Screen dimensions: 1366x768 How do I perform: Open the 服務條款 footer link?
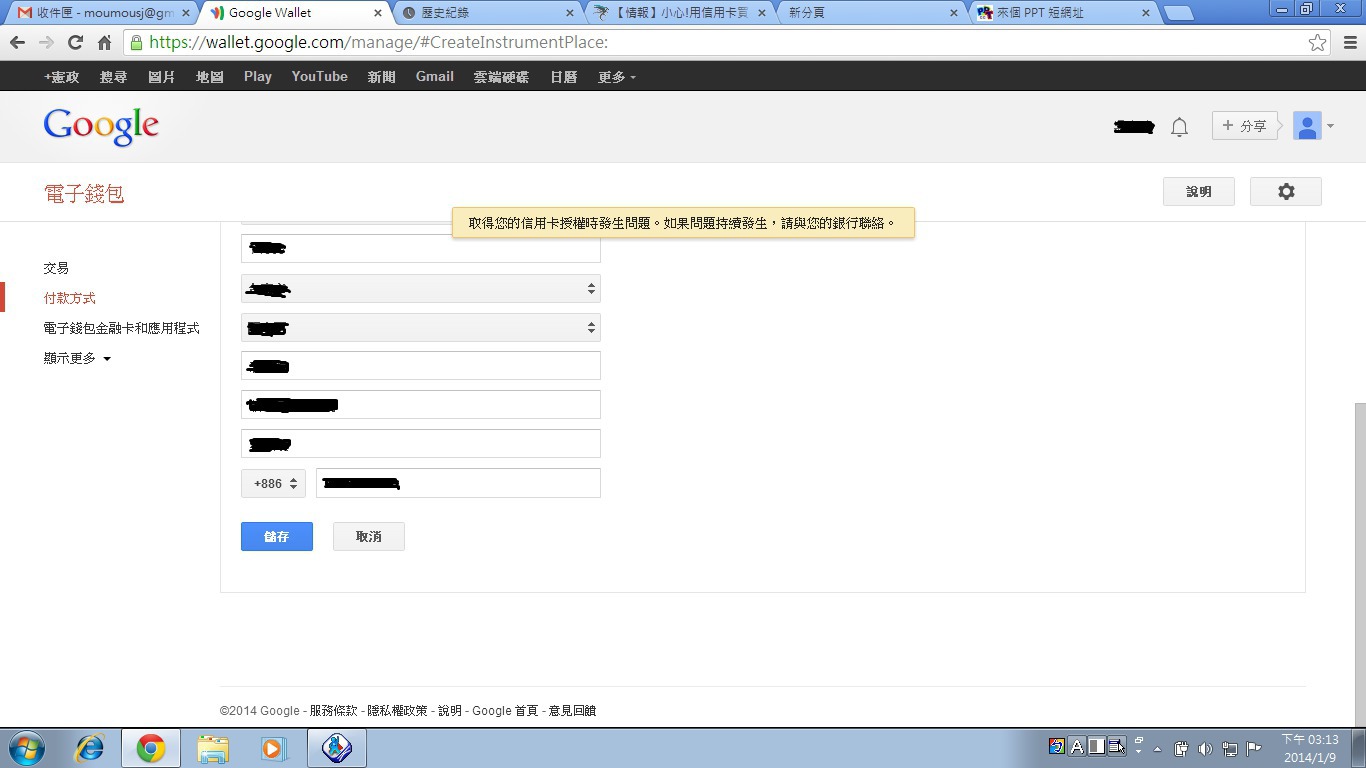tap(334, 711)
